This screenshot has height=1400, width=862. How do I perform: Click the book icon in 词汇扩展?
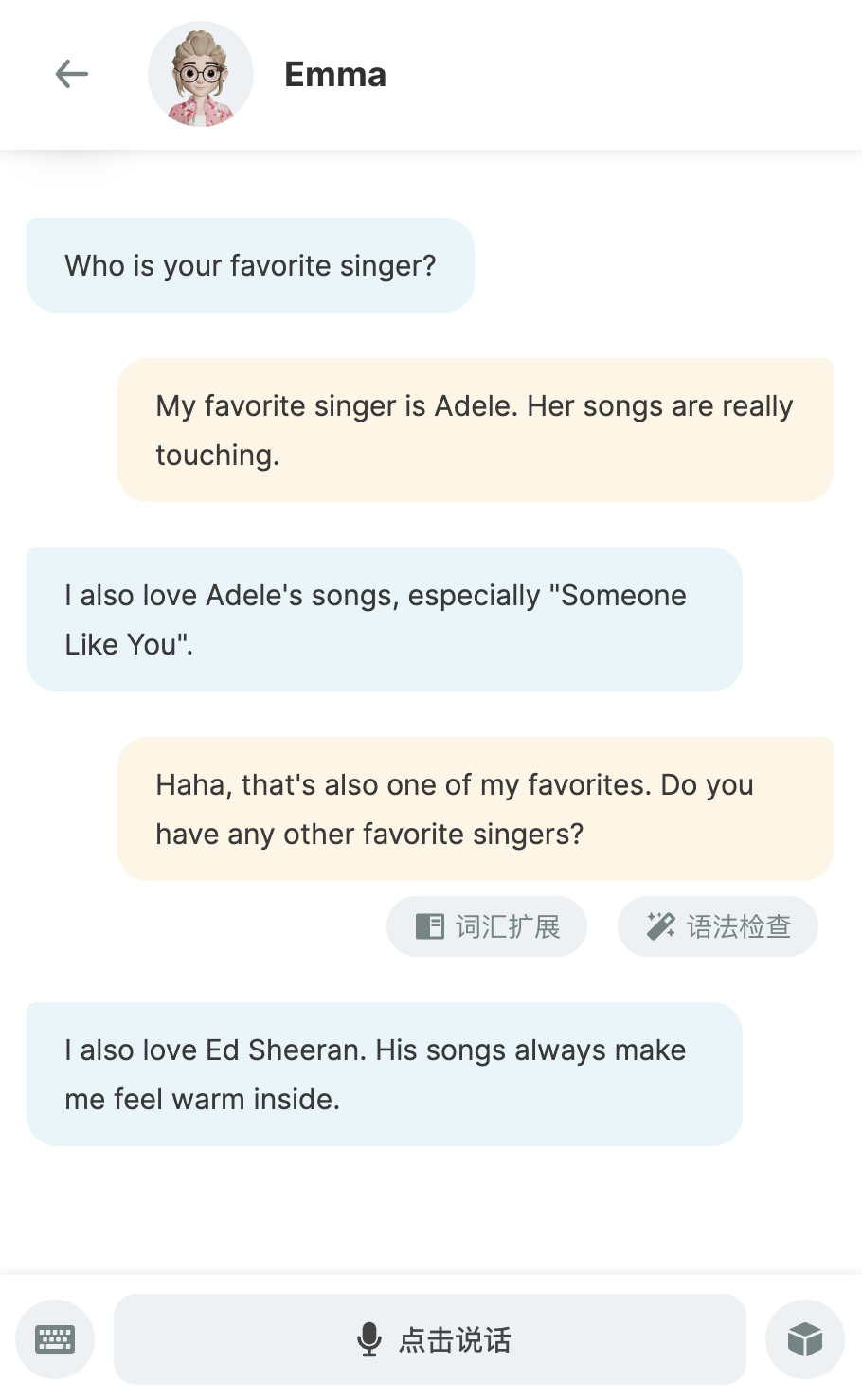[430, 926]
